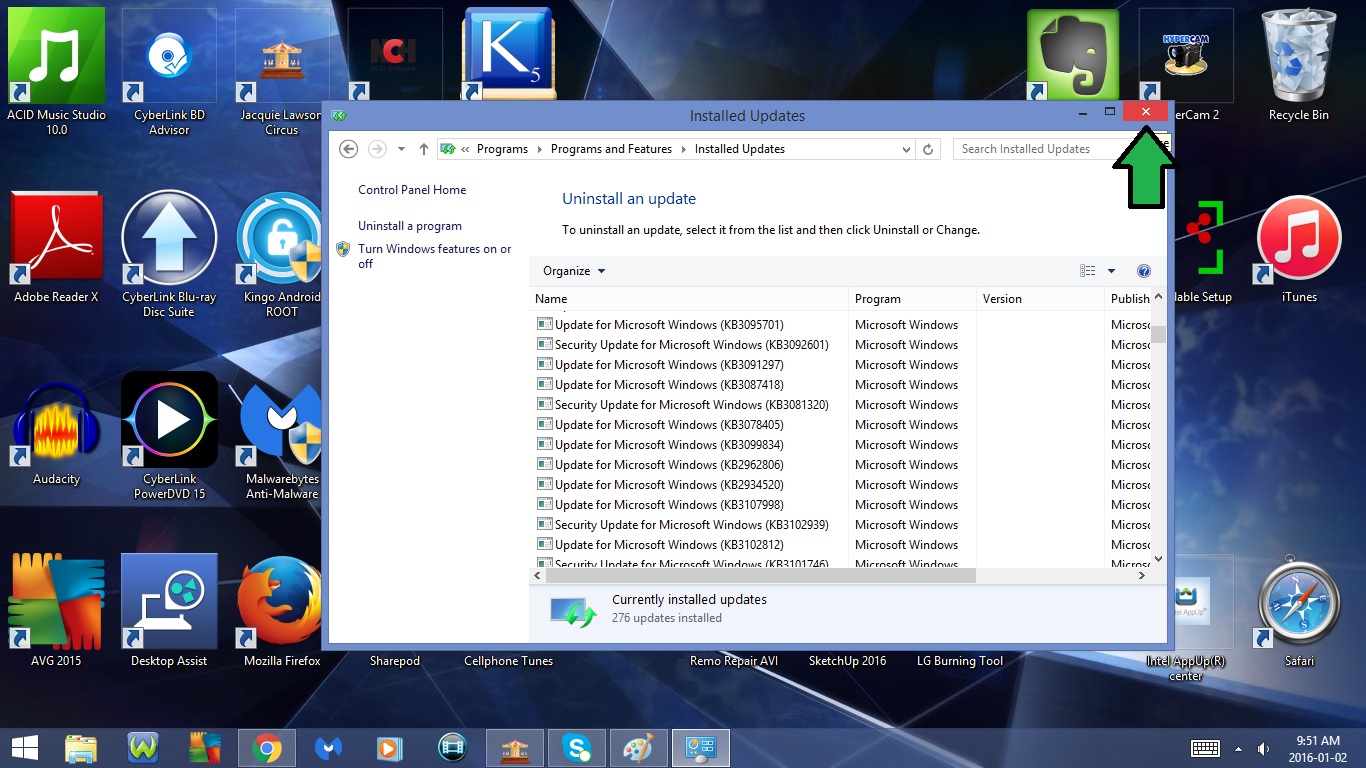
Task: Click the Programs breadcrumb
Action: click(502, 149)
